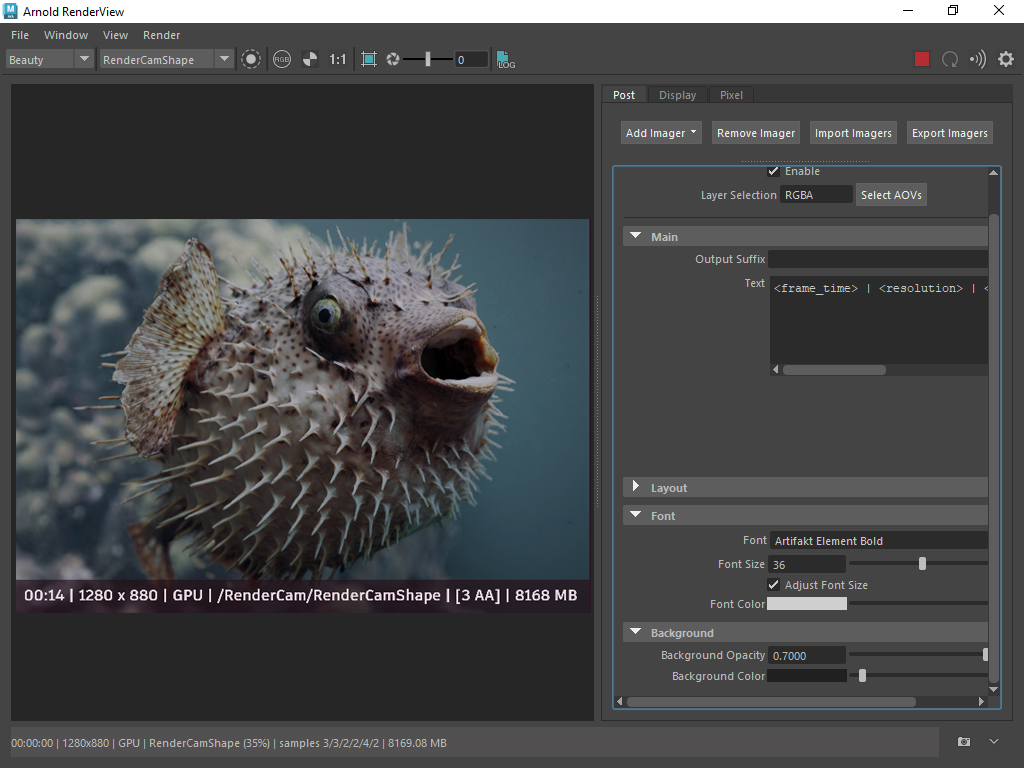This screenshot has height=768, width=1024.
Task: Set zoom to 1:1 actual size
Action: pyautogui.click(x=338, y=59)
